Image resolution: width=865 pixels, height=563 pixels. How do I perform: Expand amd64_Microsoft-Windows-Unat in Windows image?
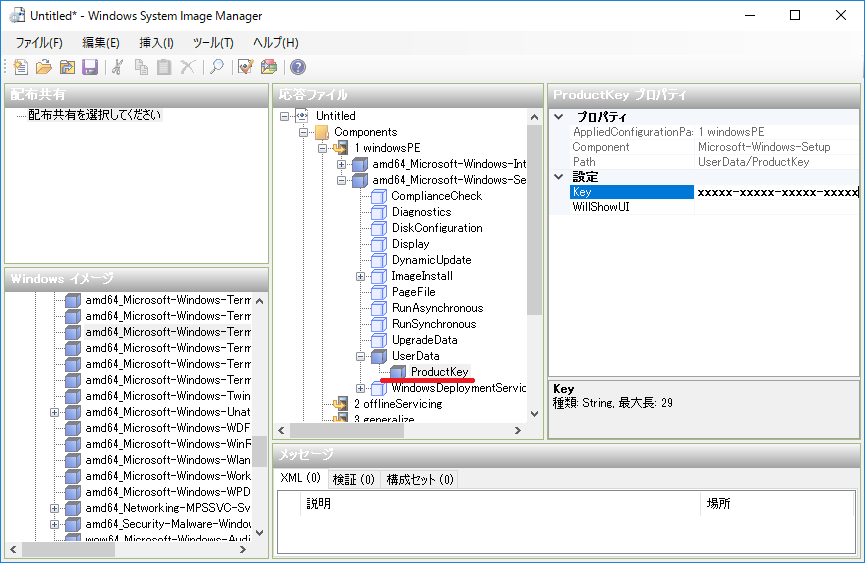(54, 412)
